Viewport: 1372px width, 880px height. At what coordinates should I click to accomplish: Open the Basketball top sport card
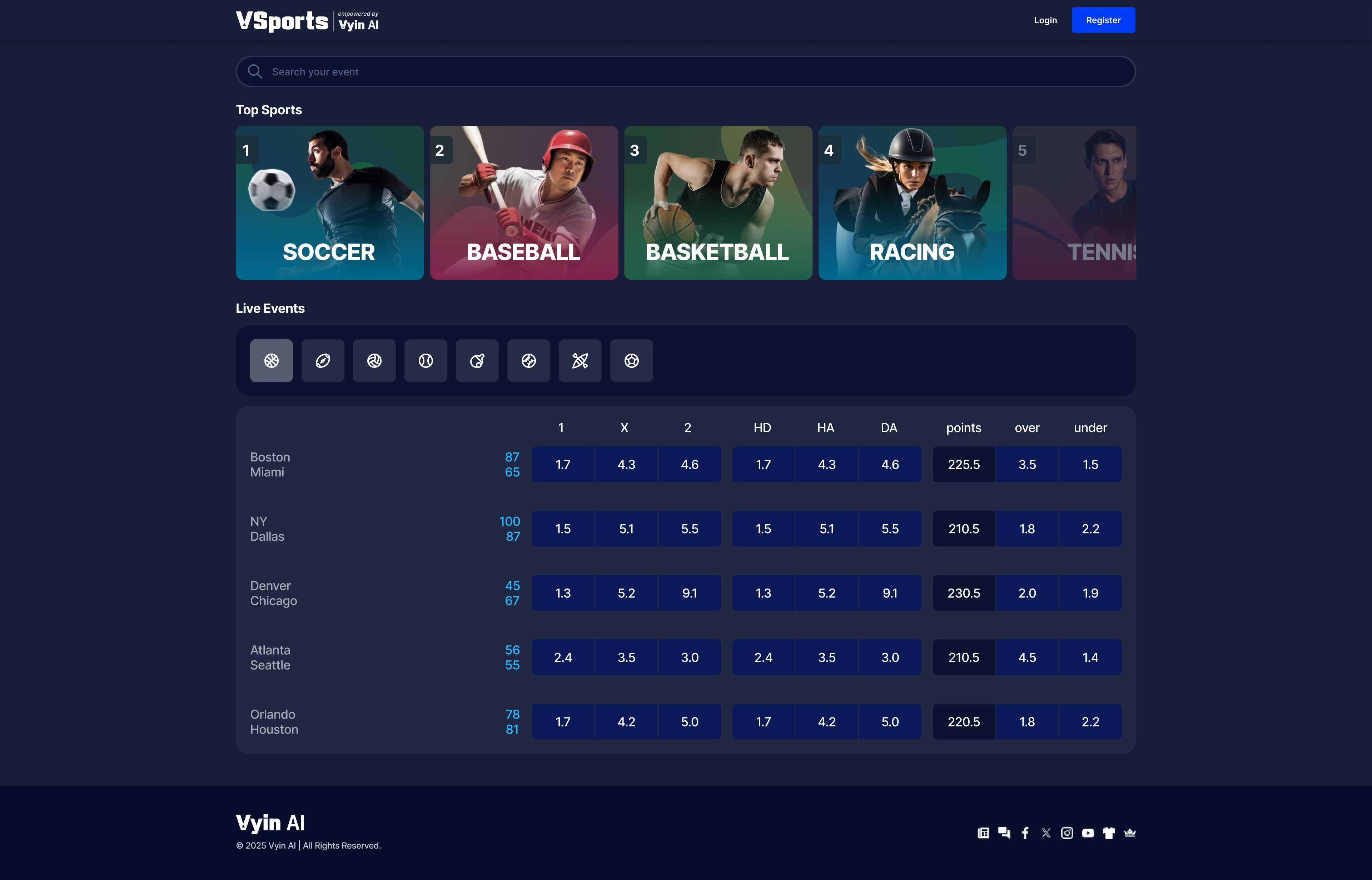click(x=718, y=203)
